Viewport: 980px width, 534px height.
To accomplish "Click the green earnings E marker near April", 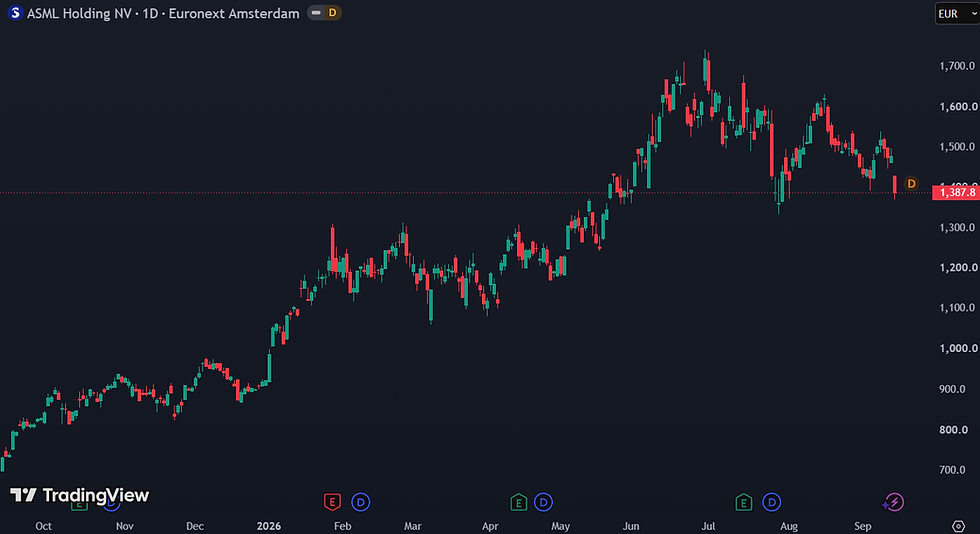I will (518, 501).
